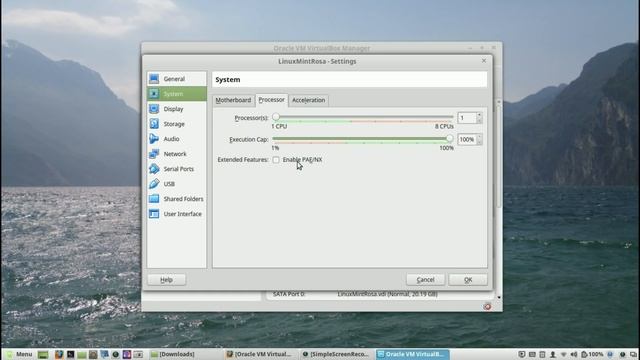This screenshot has width=640, height=360.
Task: Click the Processor(s) slider handle
Action: click(276, 117)
